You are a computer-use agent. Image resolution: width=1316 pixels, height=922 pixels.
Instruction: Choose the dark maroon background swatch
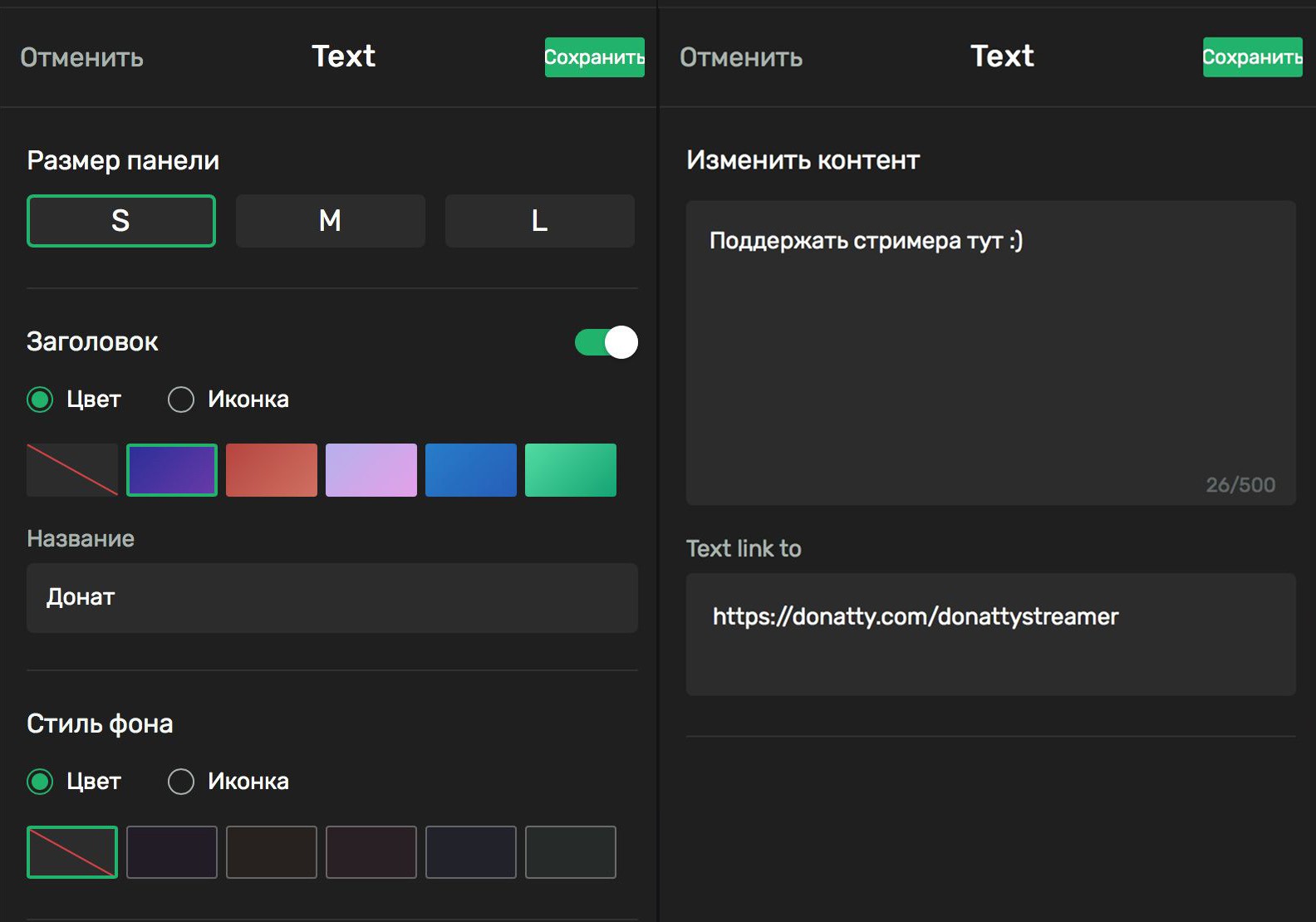tap(371, 852)
